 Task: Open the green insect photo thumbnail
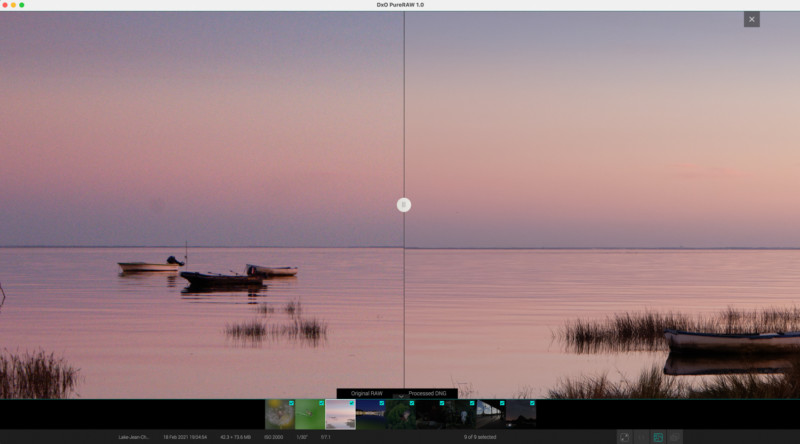point(310,414)
